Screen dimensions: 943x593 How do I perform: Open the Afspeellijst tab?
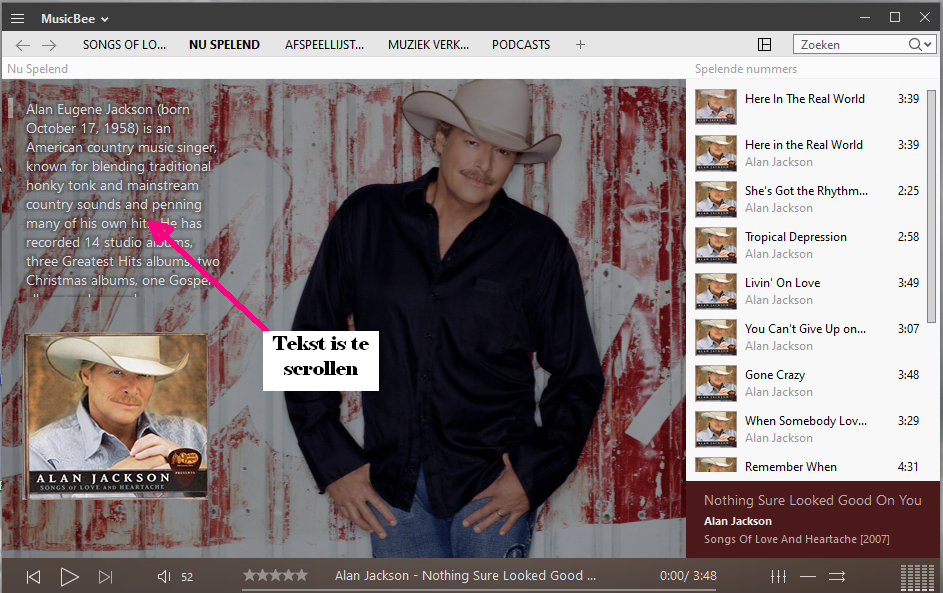[x=324, y=45]
